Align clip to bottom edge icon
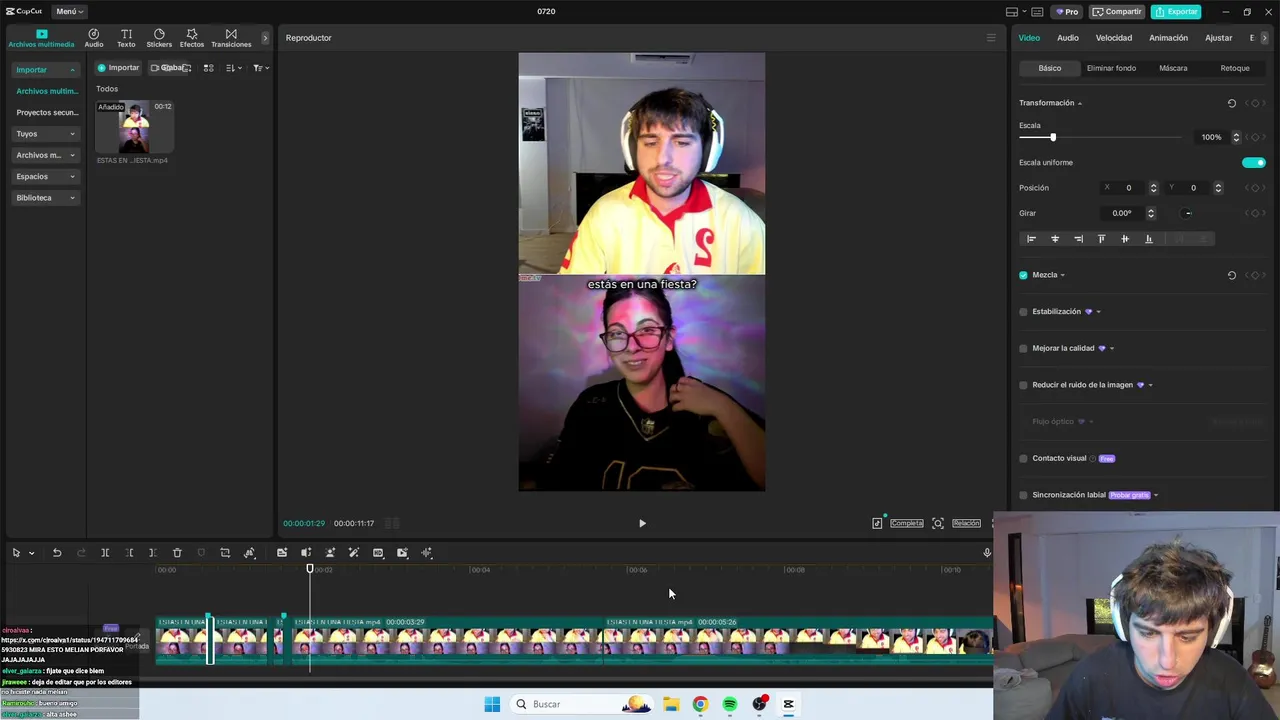 1148,239
